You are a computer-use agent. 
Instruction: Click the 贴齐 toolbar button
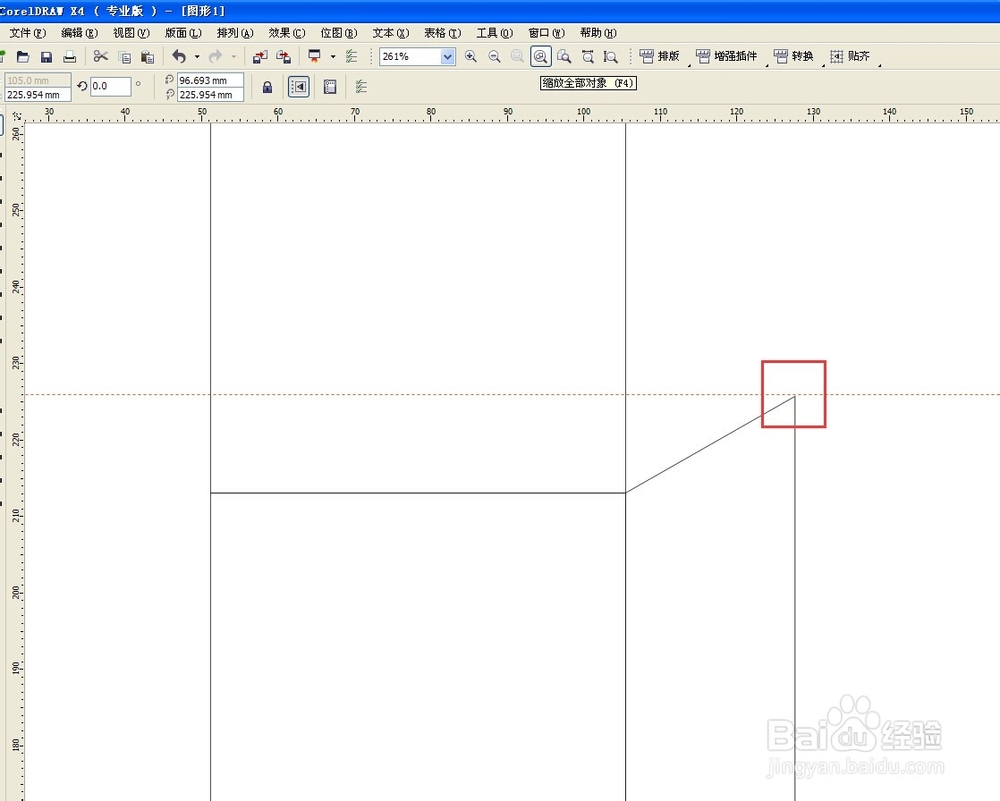tap(849, 56)
